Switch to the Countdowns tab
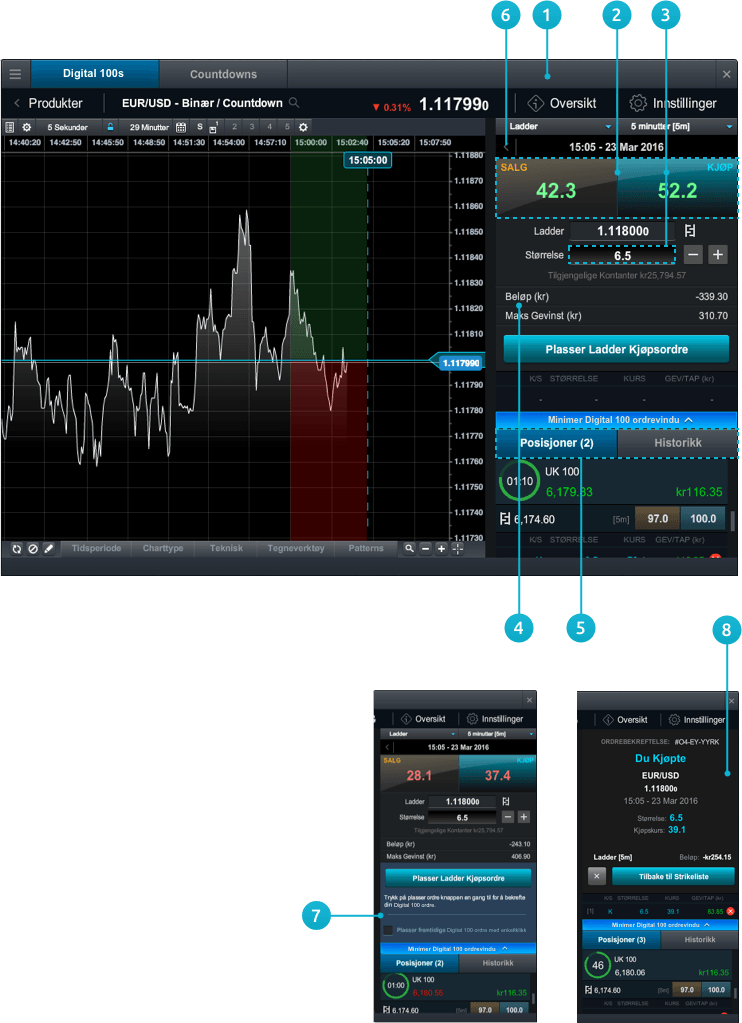 (x=223, y=74)
